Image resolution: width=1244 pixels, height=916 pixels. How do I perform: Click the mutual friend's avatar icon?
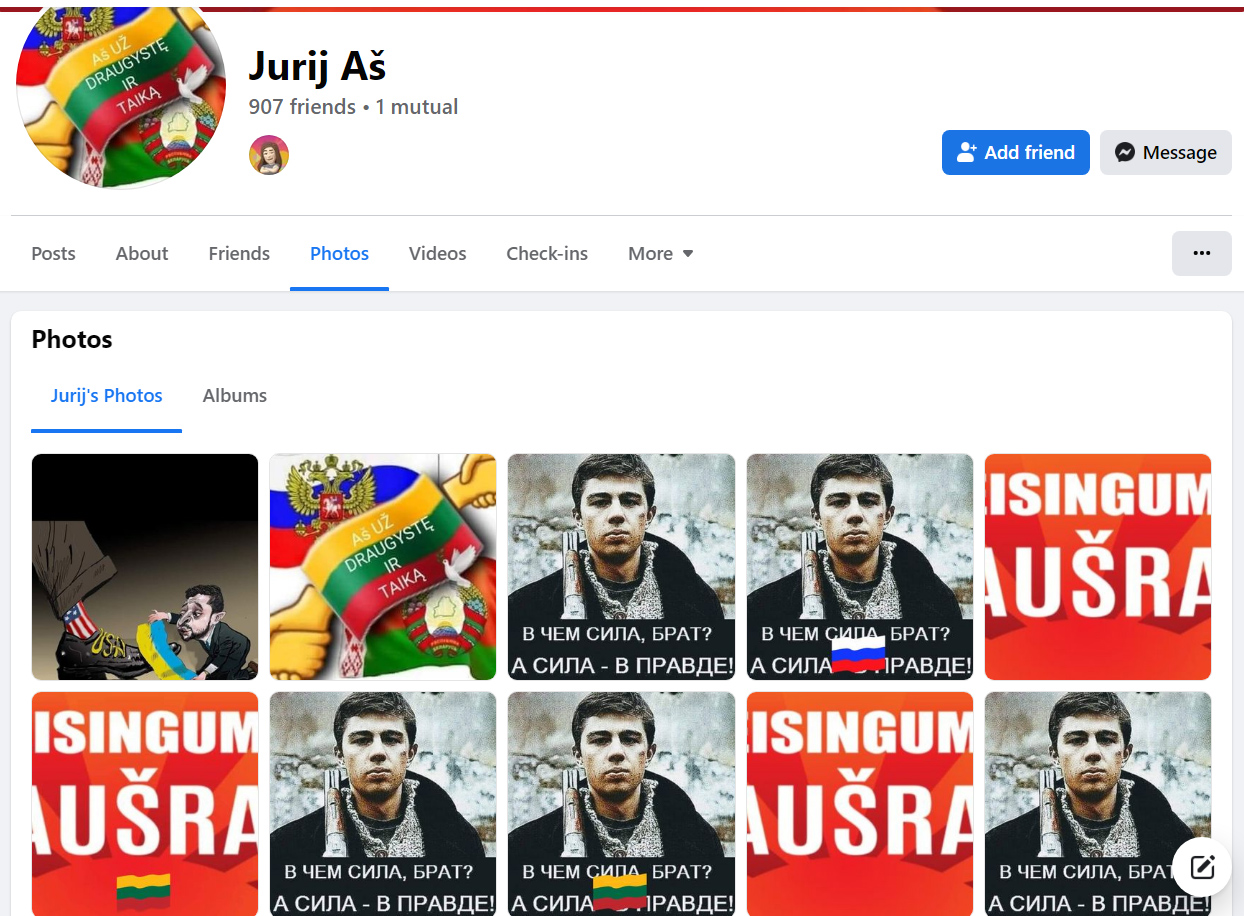(x=269, y=155)
